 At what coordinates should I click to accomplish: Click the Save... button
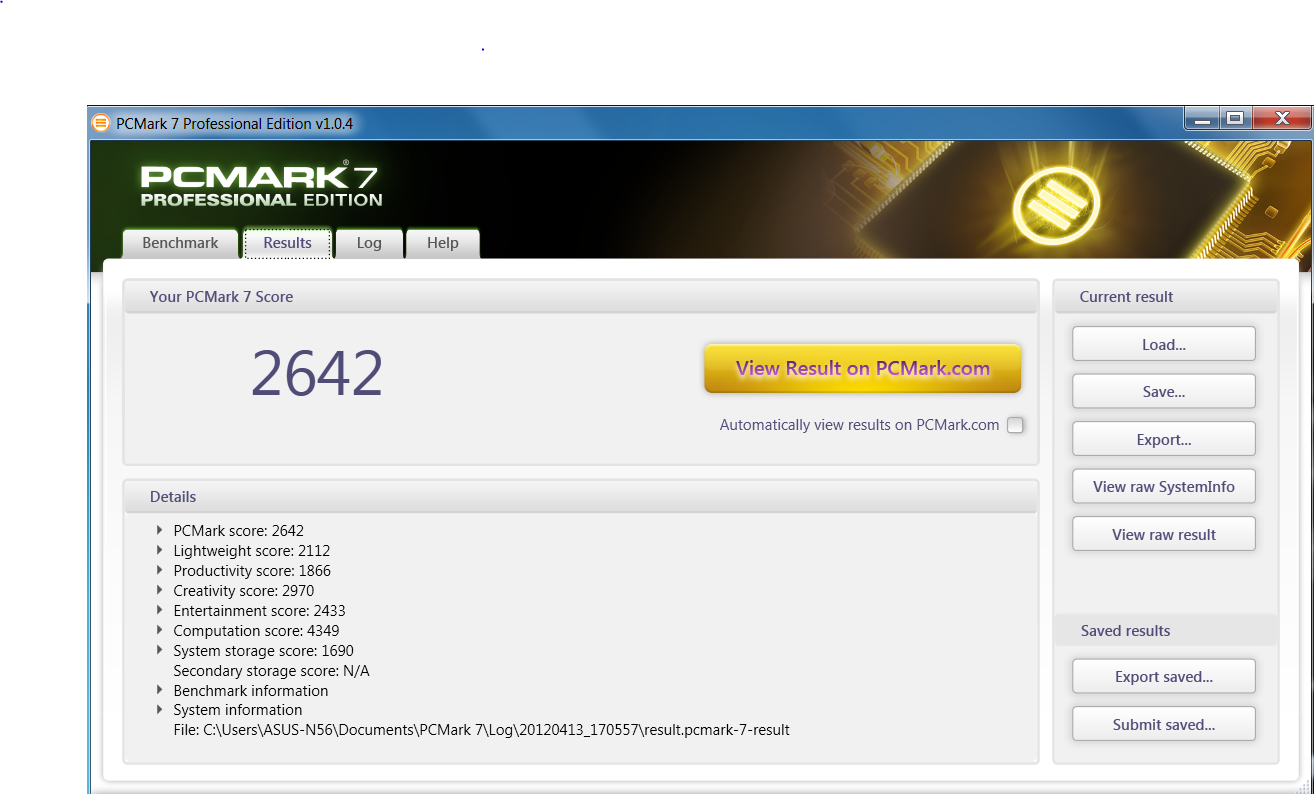coord(1164,392)
